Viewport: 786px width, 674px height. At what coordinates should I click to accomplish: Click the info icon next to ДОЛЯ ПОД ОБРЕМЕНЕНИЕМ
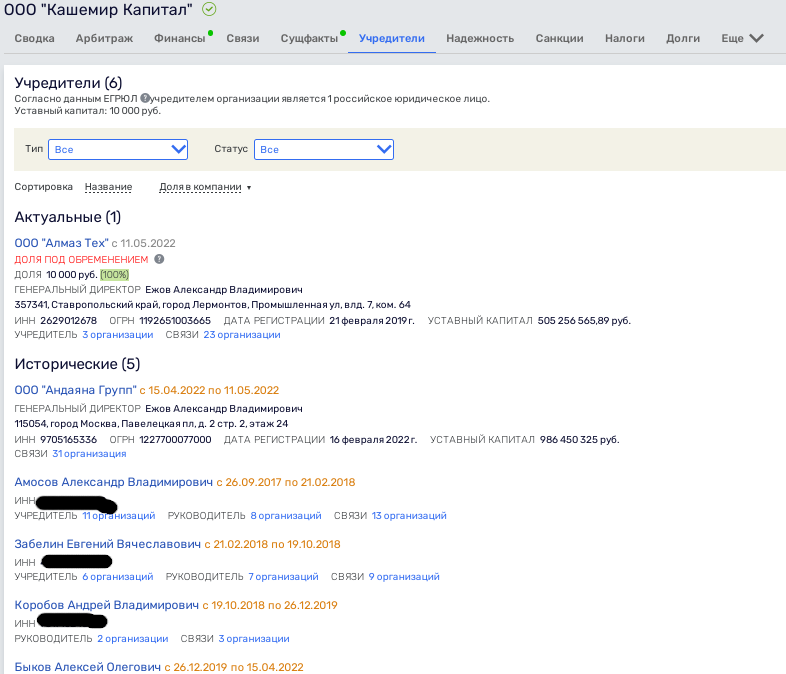[159, 259]
